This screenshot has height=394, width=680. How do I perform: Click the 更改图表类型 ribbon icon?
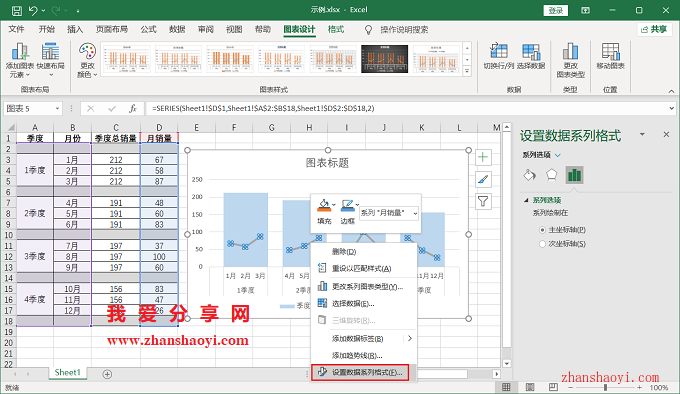(570, 61)
